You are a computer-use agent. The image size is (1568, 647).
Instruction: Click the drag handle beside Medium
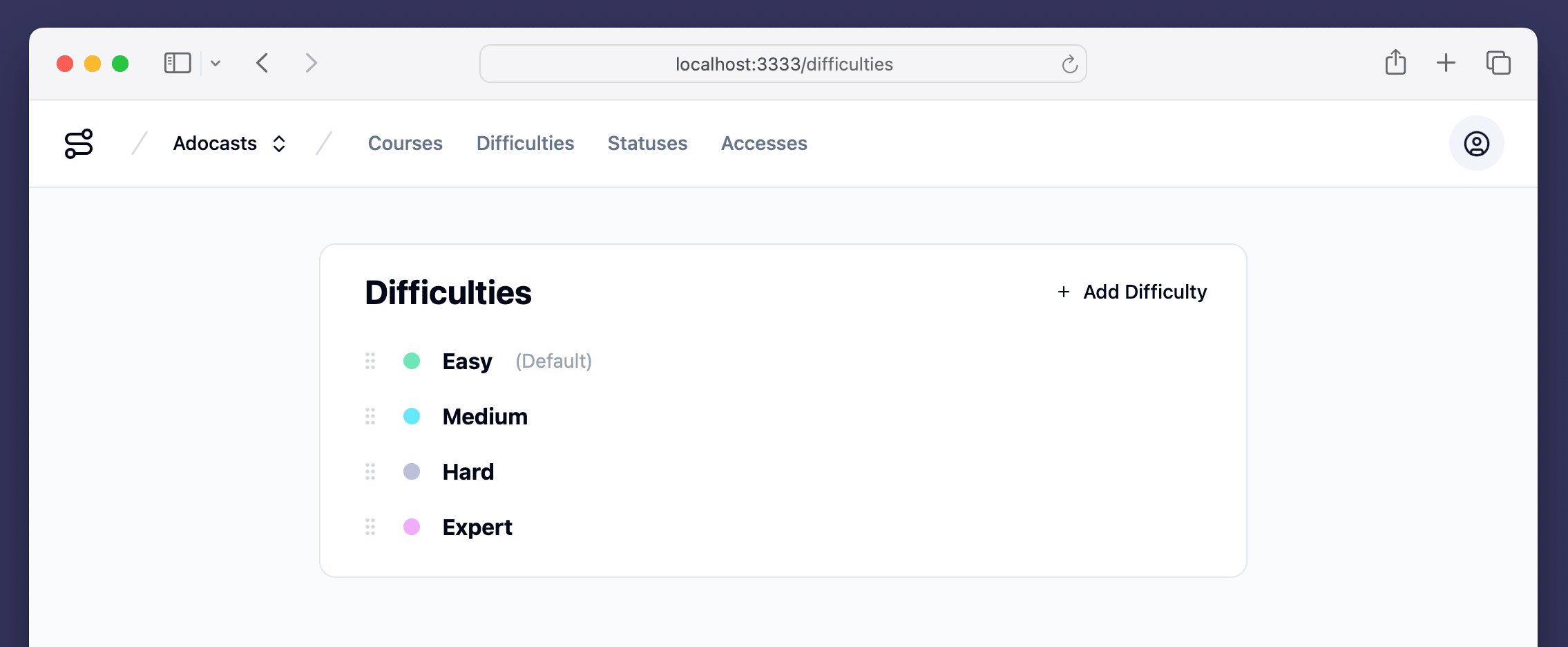pos(370,416)
